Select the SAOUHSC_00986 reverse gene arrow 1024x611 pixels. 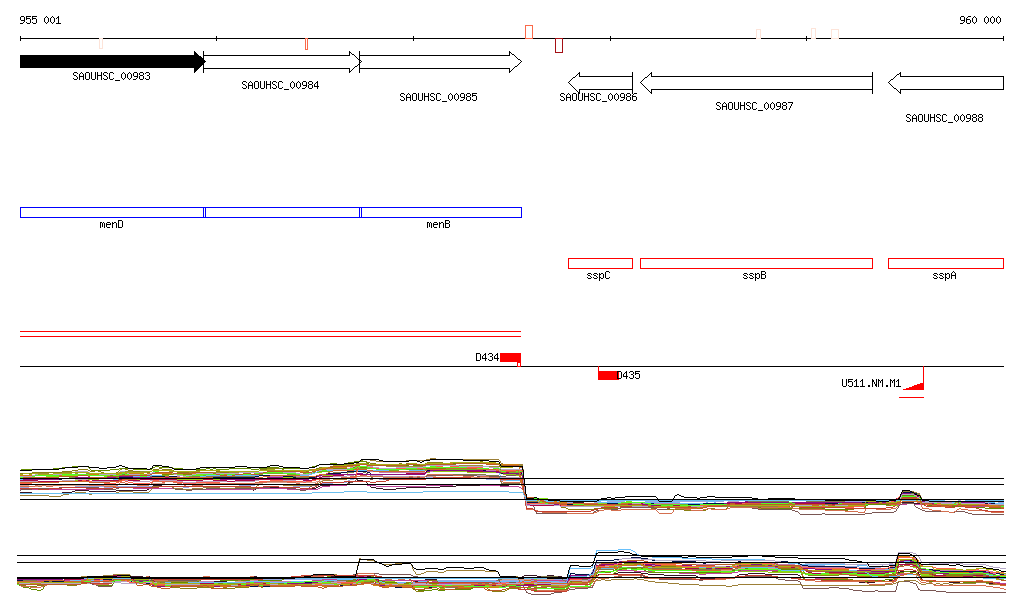[601, 83]
